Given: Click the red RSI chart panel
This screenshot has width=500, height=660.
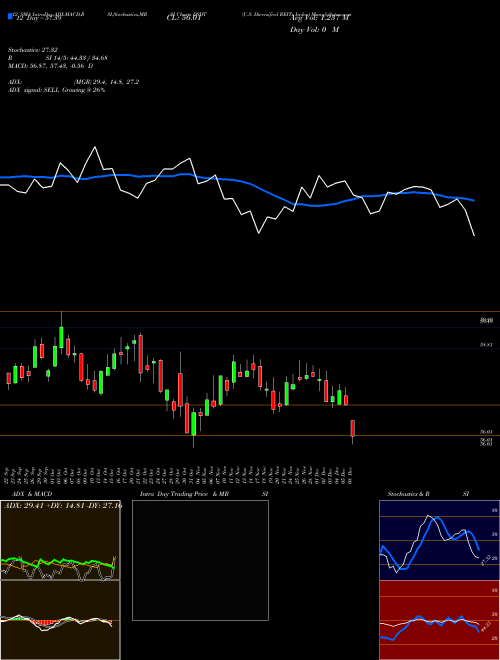Looking at the screenshot, I should (439, 620).
